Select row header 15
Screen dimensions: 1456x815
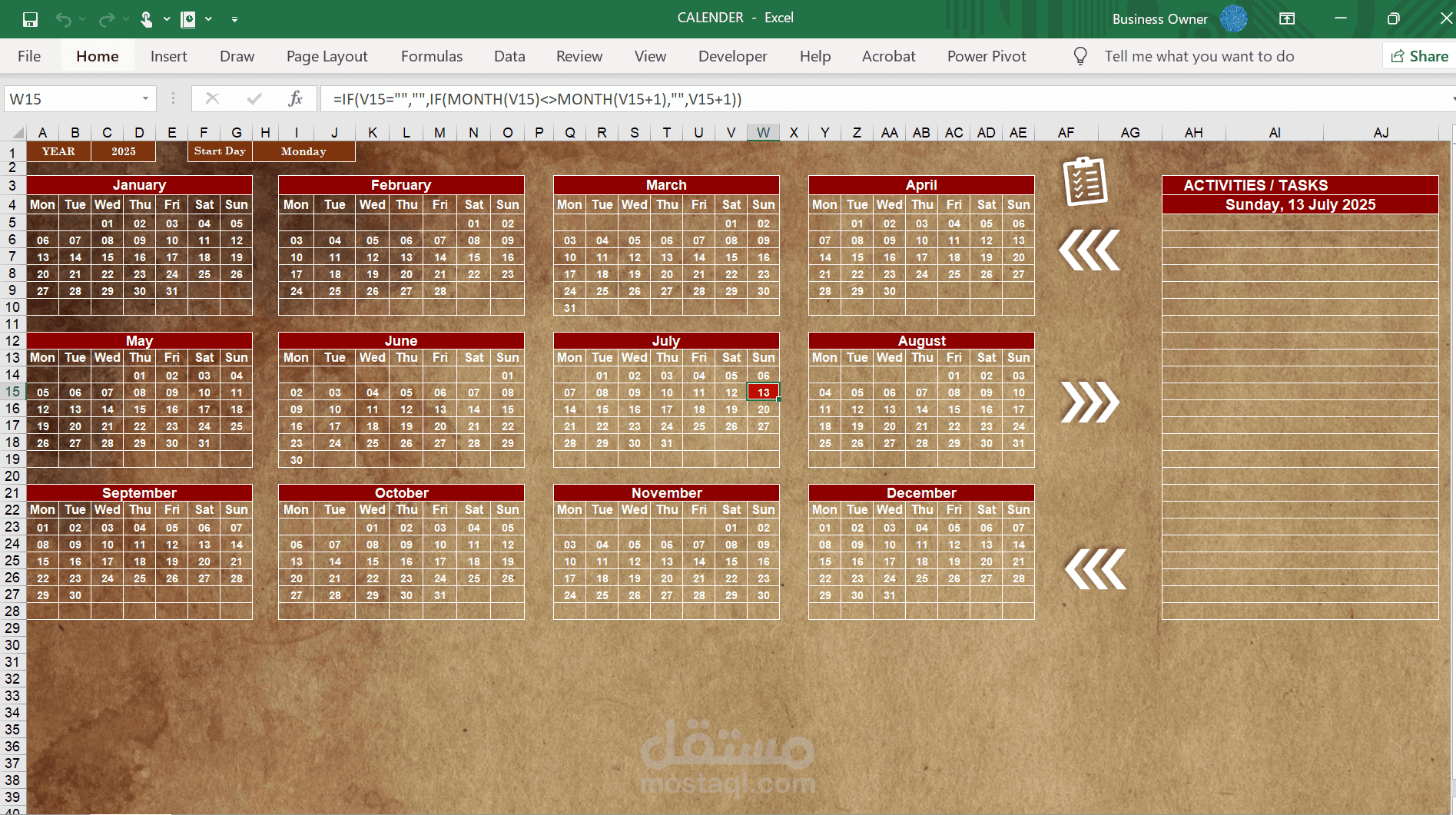click(13, 392)
